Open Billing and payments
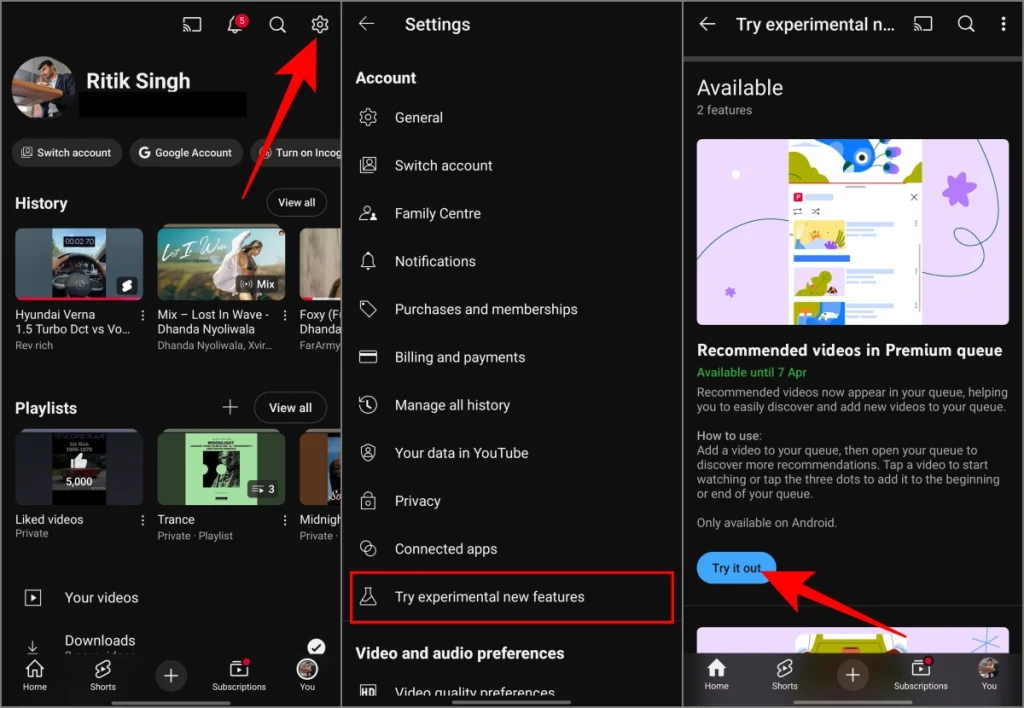 [x=512, y=357]
